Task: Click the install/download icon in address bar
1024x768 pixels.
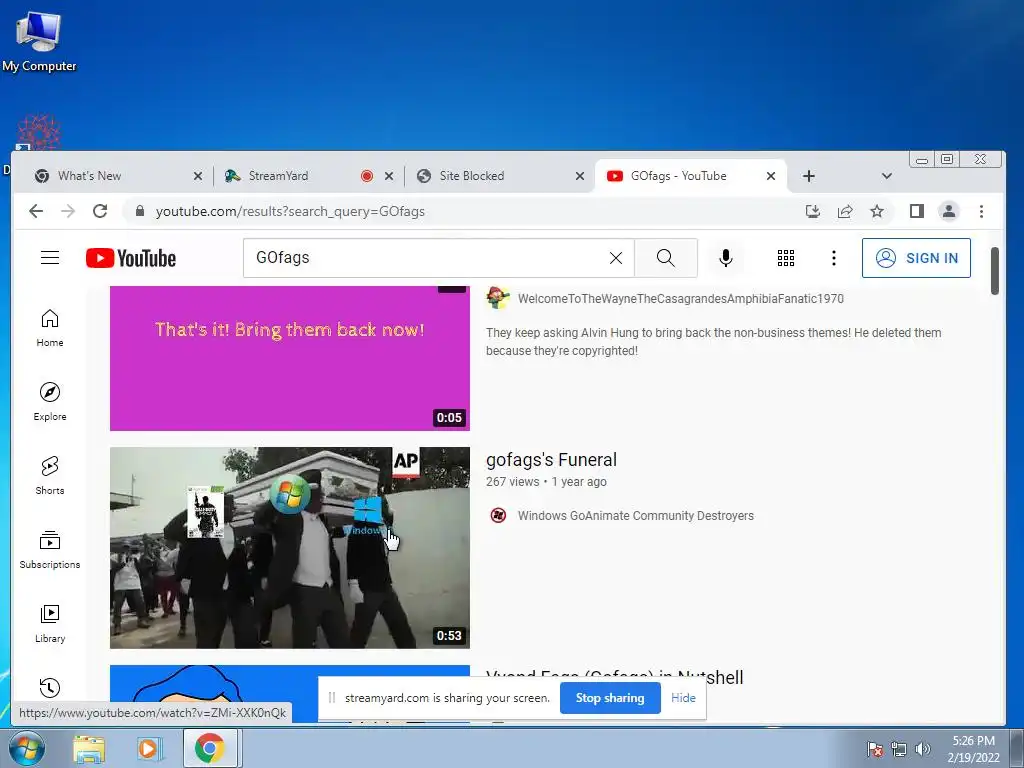Action: [812, 211]
